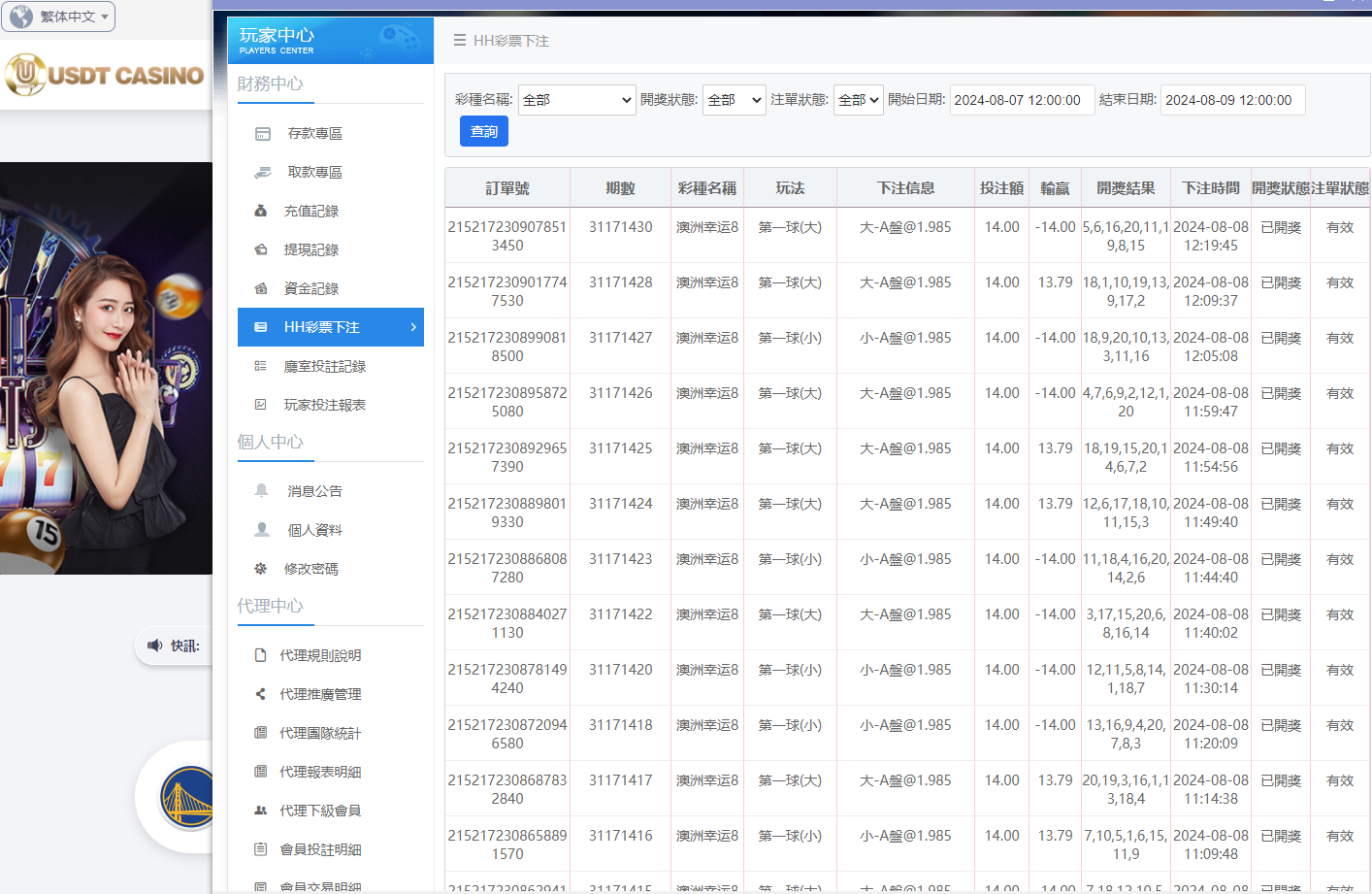Open the 修改密碼 password change icon
Screen dimensions: 1372x894
[260, 568]
